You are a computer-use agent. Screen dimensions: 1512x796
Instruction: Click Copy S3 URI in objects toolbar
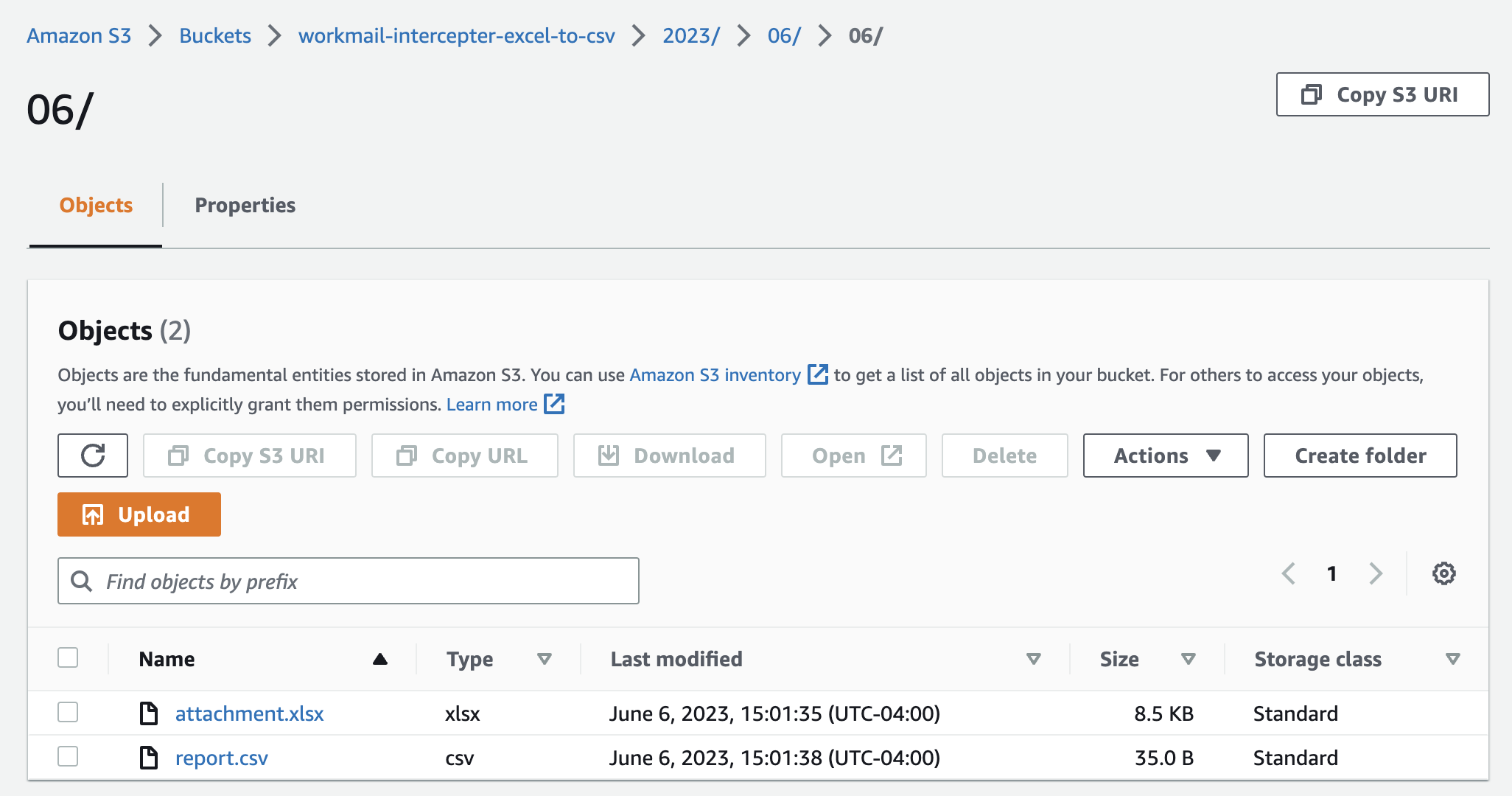(x=250, y=455)
